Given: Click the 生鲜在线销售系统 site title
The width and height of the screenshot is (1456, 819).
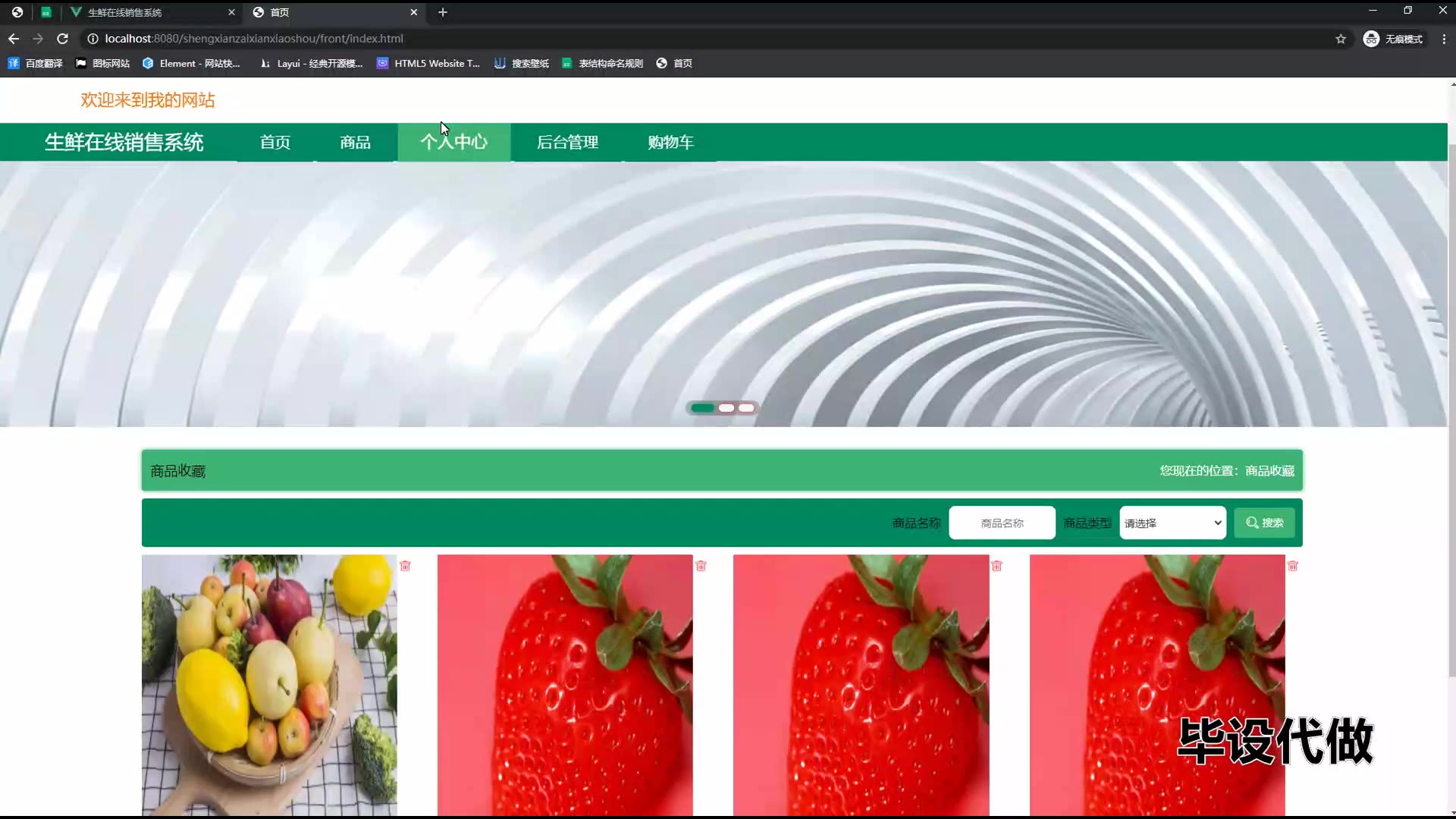Looking at the screenshot, I should (x=124, y=143).
